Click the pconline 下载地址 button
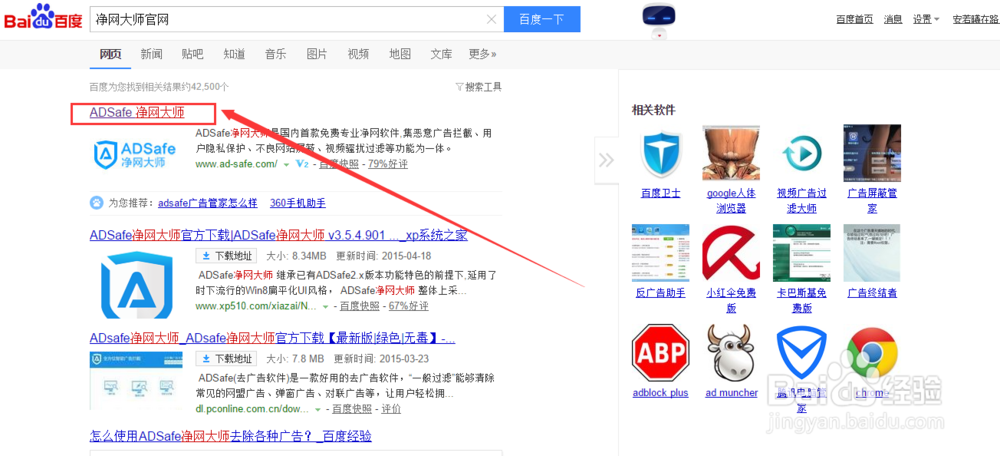The height and width of the screenshot is (456, 1000). 226,358
